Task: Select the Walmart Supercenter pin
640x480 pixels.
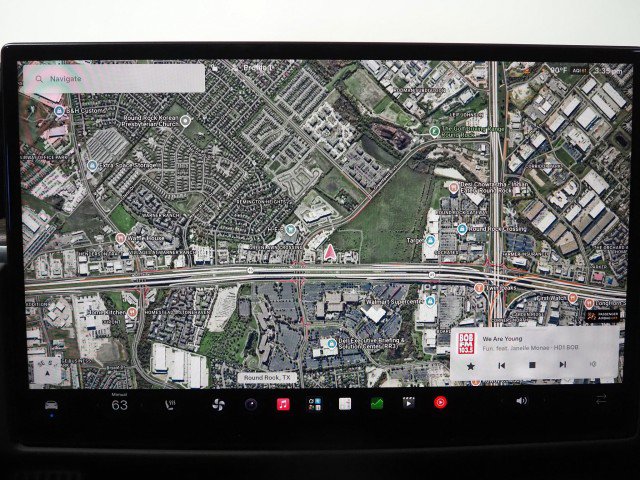Action: click(429, 301)
